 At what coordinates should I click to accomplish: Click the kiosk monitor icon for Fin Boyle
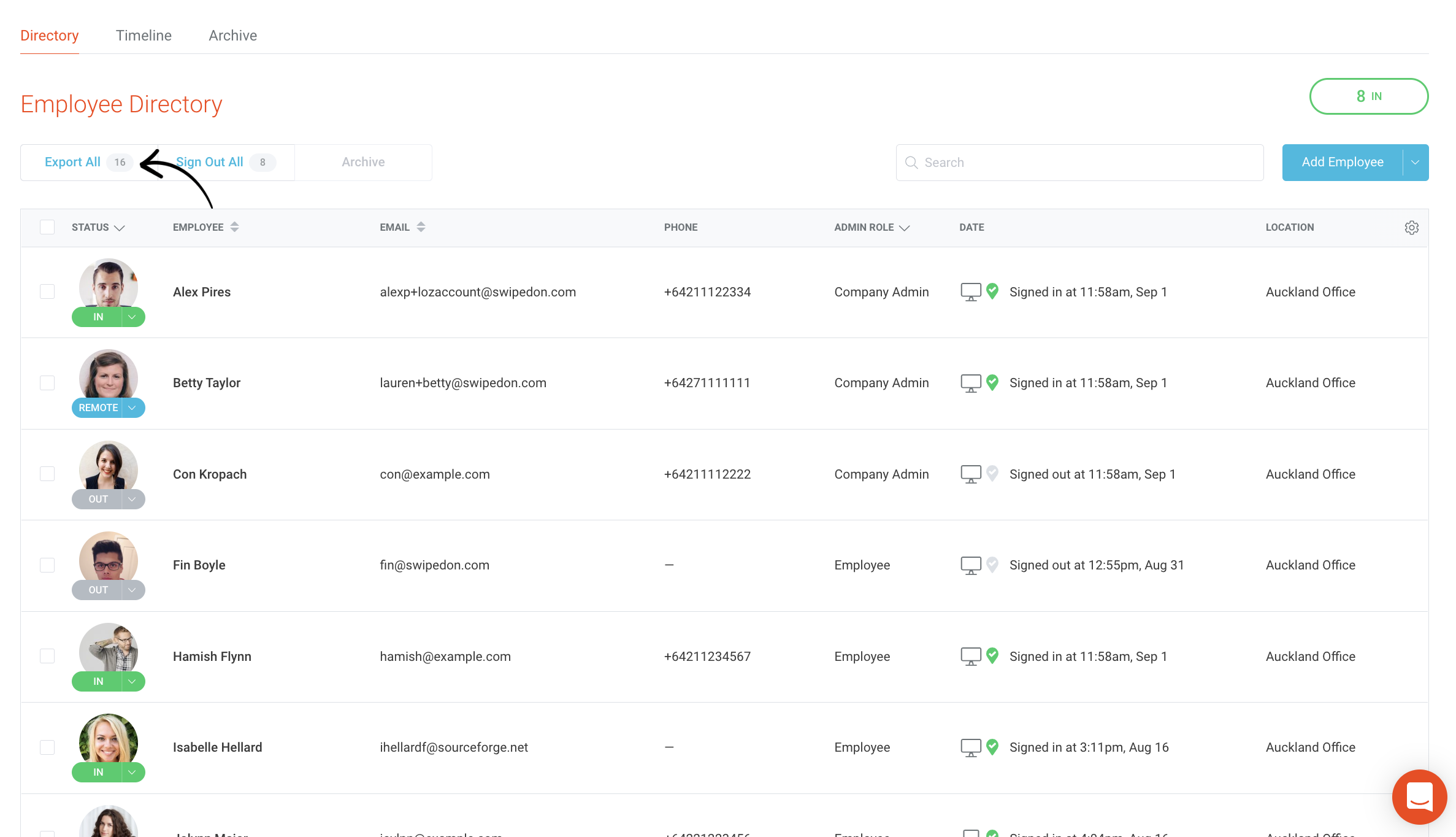click(970, 565)
